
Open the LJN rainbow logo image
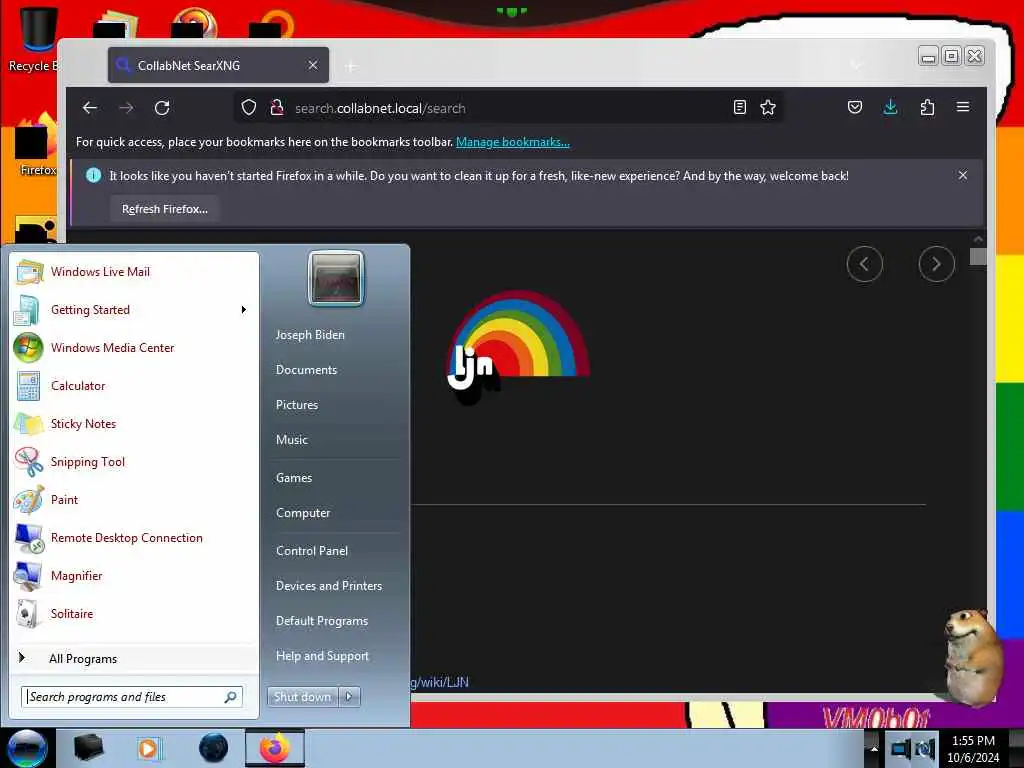tap(519, 347)
